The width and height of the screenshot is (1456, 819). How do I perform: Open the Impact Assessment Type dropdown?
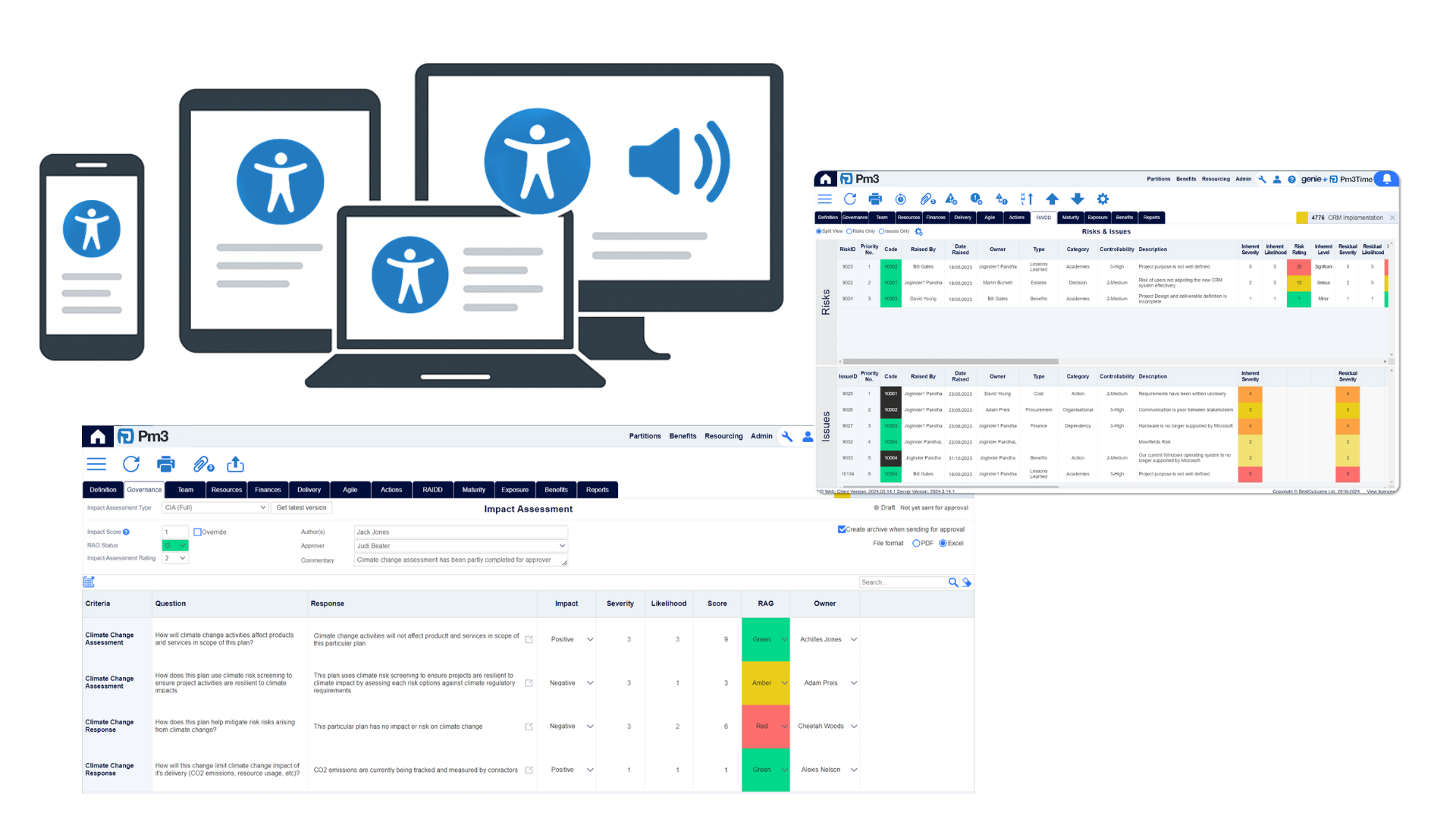215,508
